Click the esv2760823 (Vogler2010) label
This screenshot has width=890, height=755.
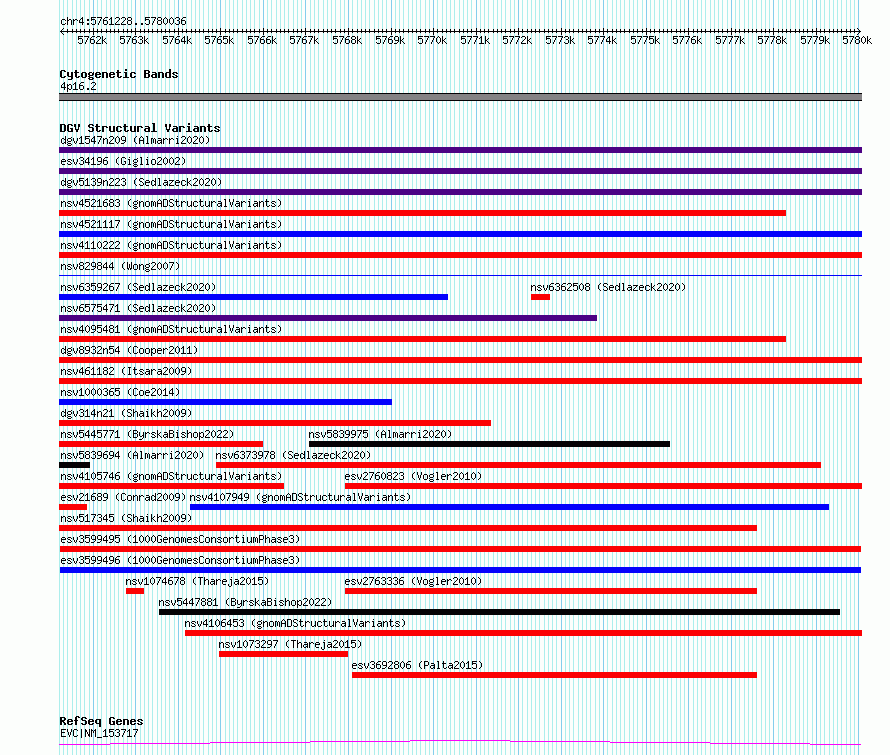(x=413, y=476)
